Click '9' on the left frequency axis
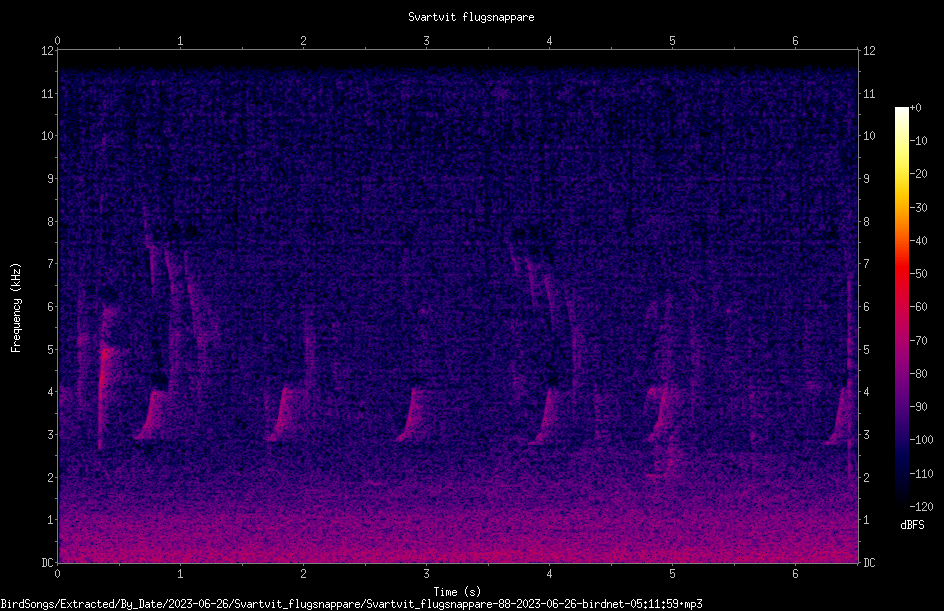944x611 pixels. coord(50,179)
